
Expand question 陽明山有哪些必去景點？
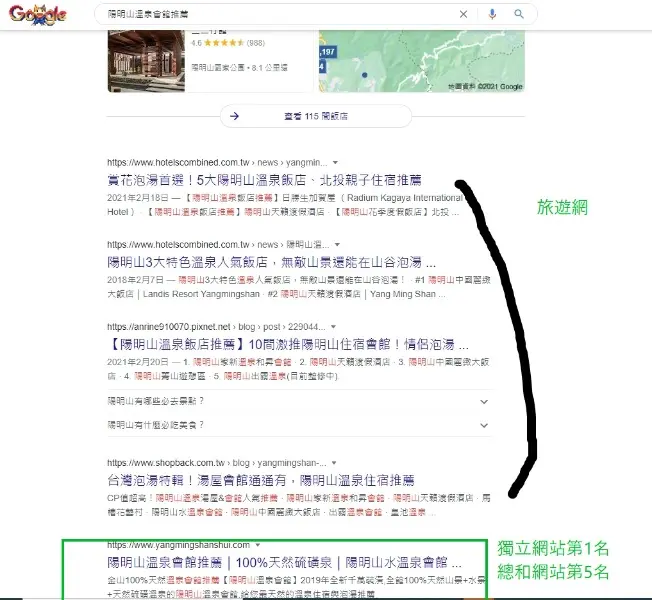(299, 401)
